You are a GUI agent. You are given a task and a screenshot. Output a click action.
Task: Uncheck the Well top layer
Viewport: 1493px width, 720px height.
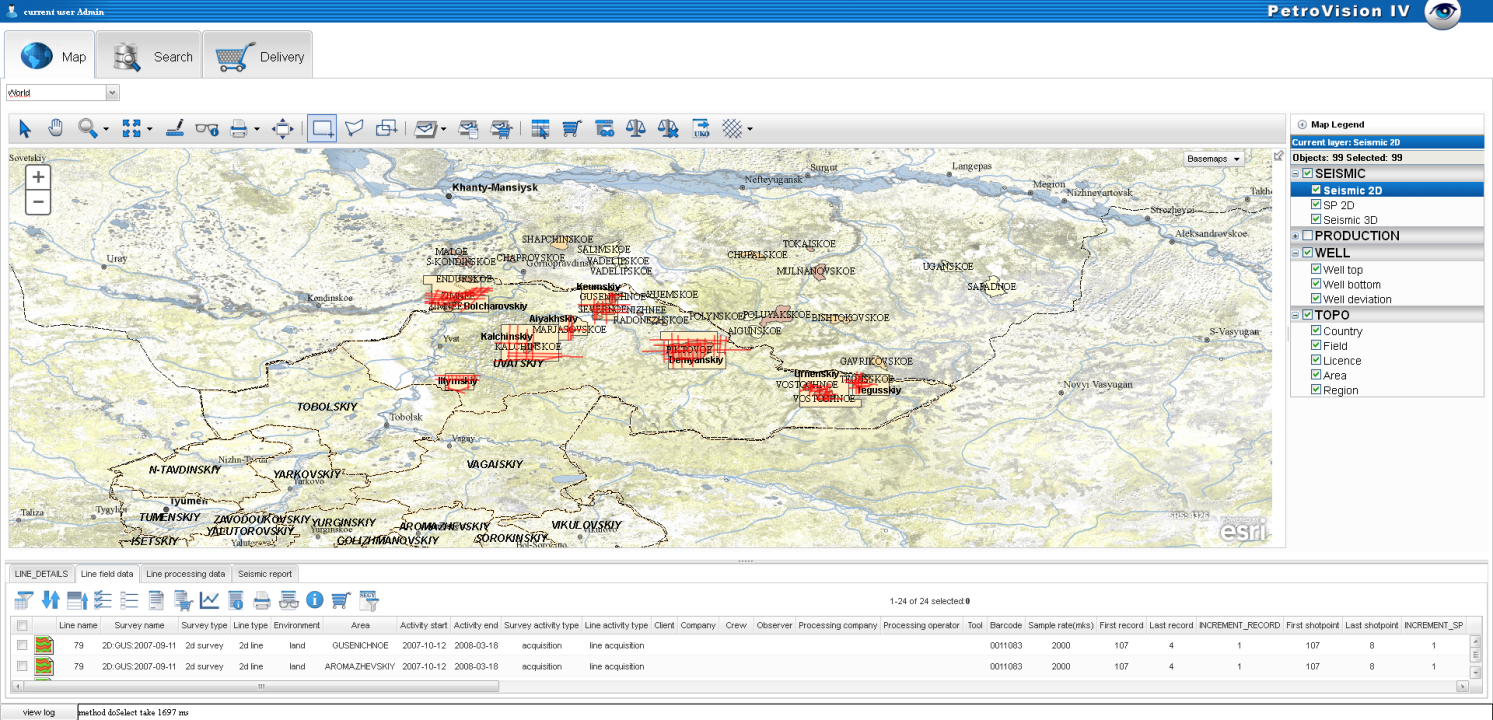click(x=1316, y=269)
